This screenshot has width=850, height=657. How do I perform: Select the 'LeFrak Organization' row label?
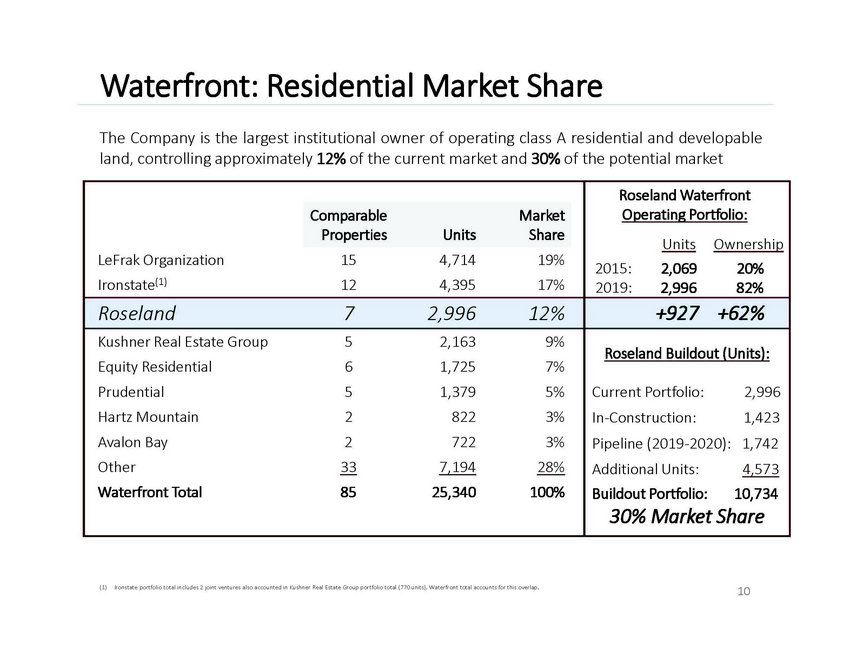[x=160, y=260]
